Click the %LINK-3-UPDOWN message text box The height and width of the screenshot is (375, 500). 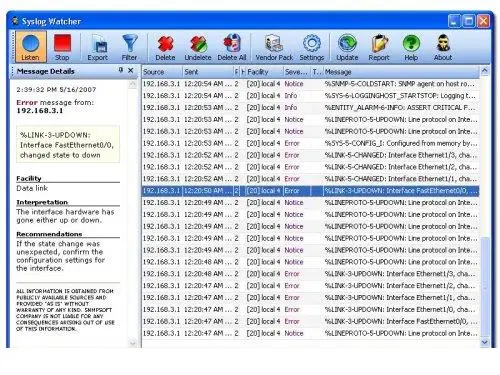tap(68, 145)
